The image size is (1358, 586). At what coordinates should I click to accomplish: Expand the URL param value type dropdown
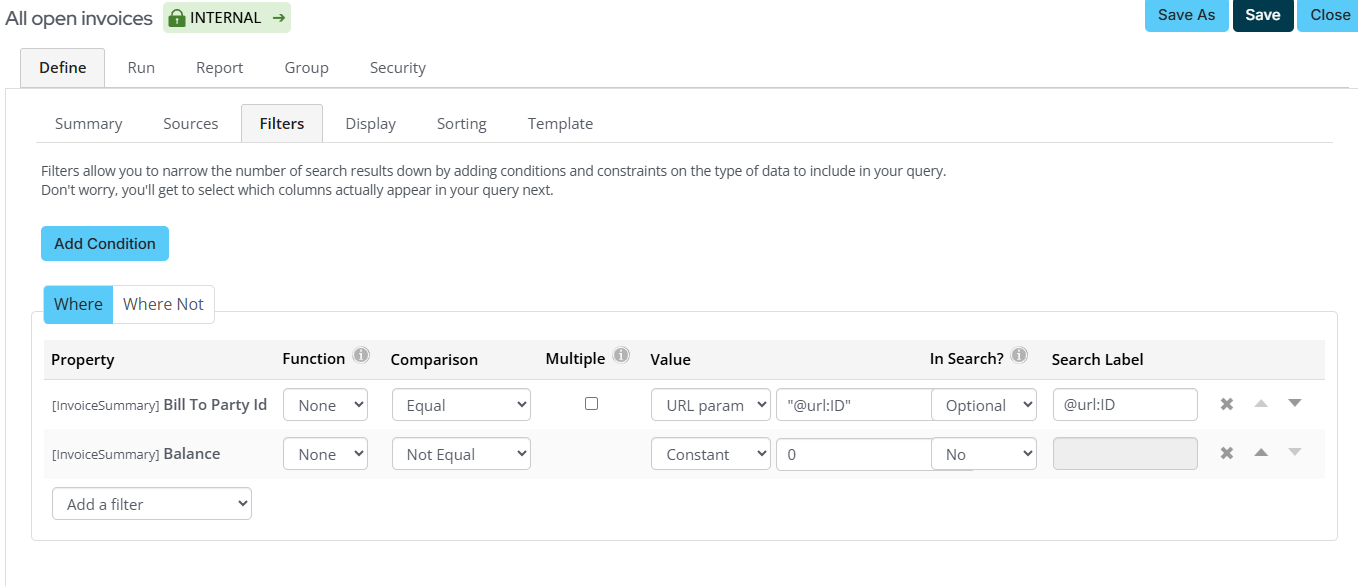point(710,405)
